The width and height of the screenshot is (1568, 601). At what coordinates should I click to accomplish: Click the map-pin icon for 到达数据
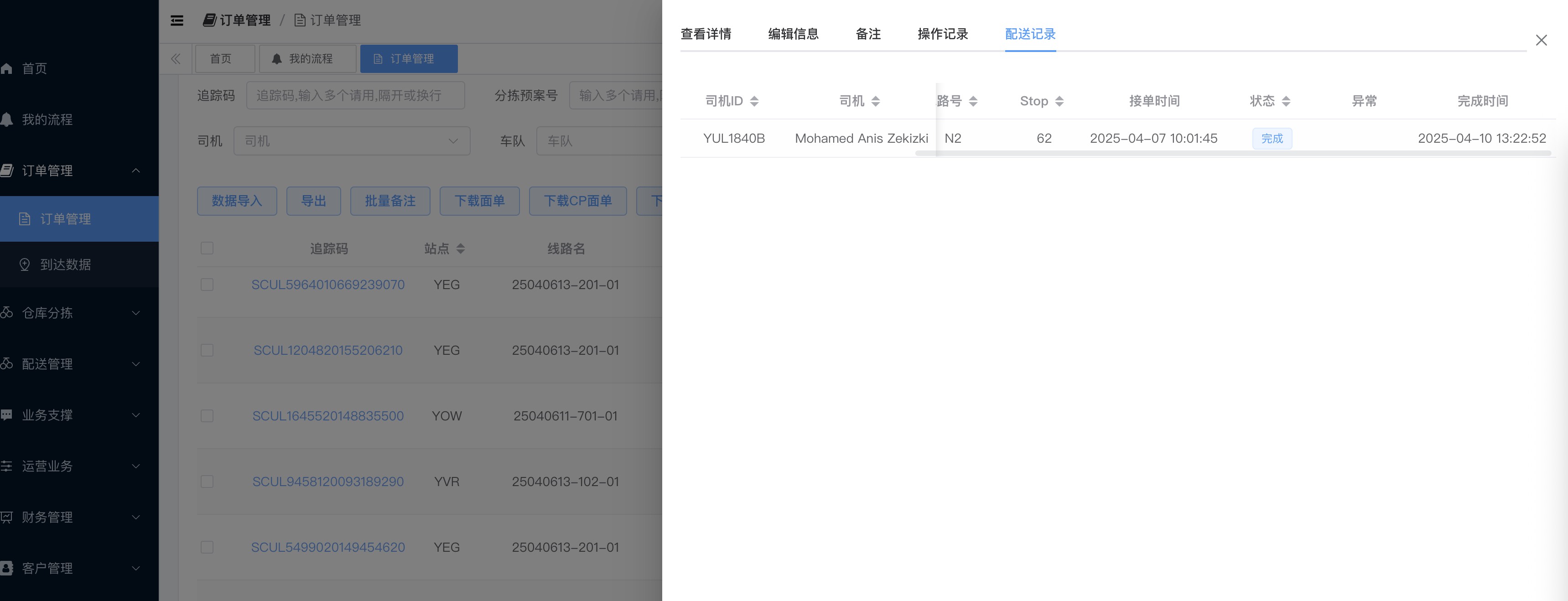[25, 264]
